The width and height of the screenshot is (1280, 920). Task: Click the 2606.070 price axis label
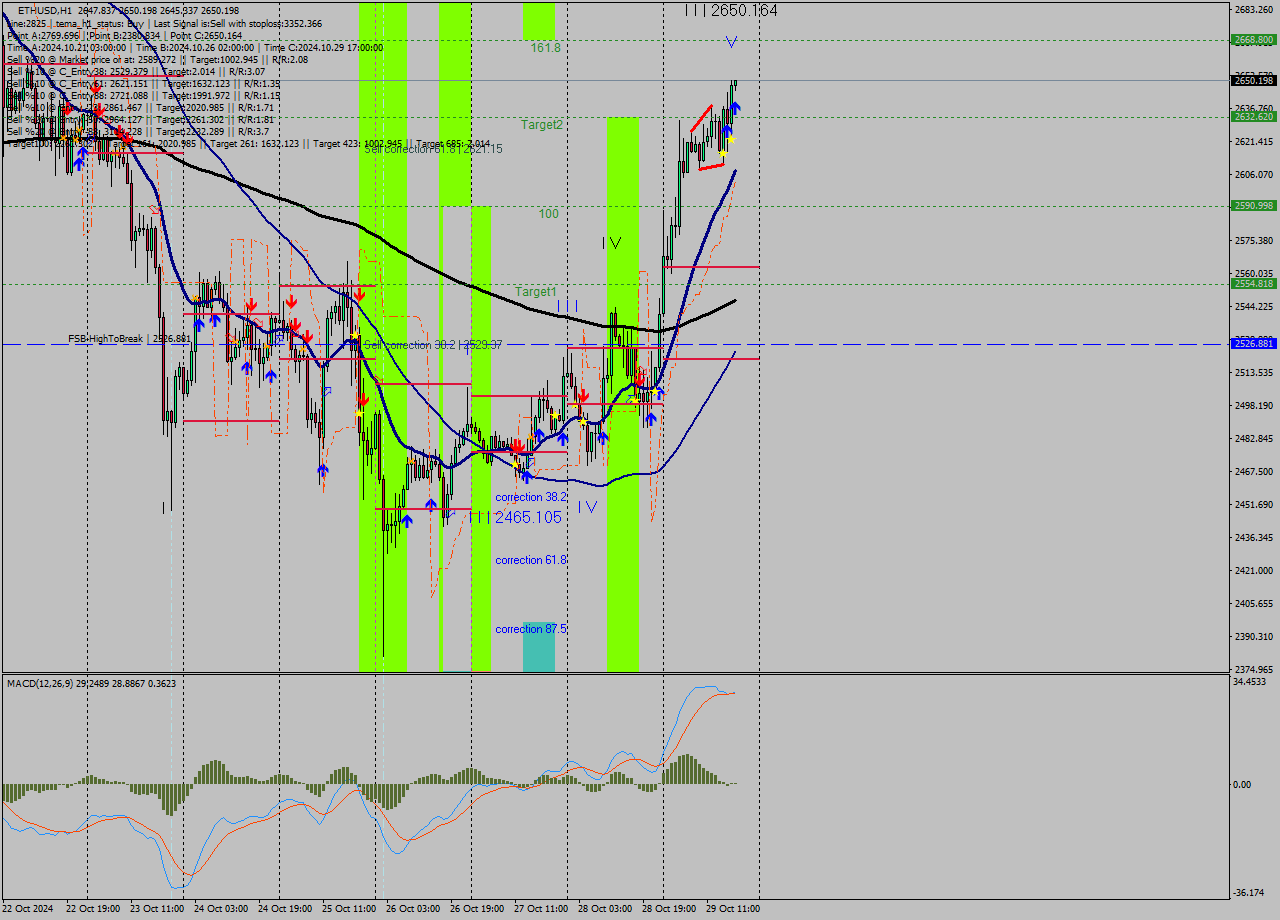1254,175
